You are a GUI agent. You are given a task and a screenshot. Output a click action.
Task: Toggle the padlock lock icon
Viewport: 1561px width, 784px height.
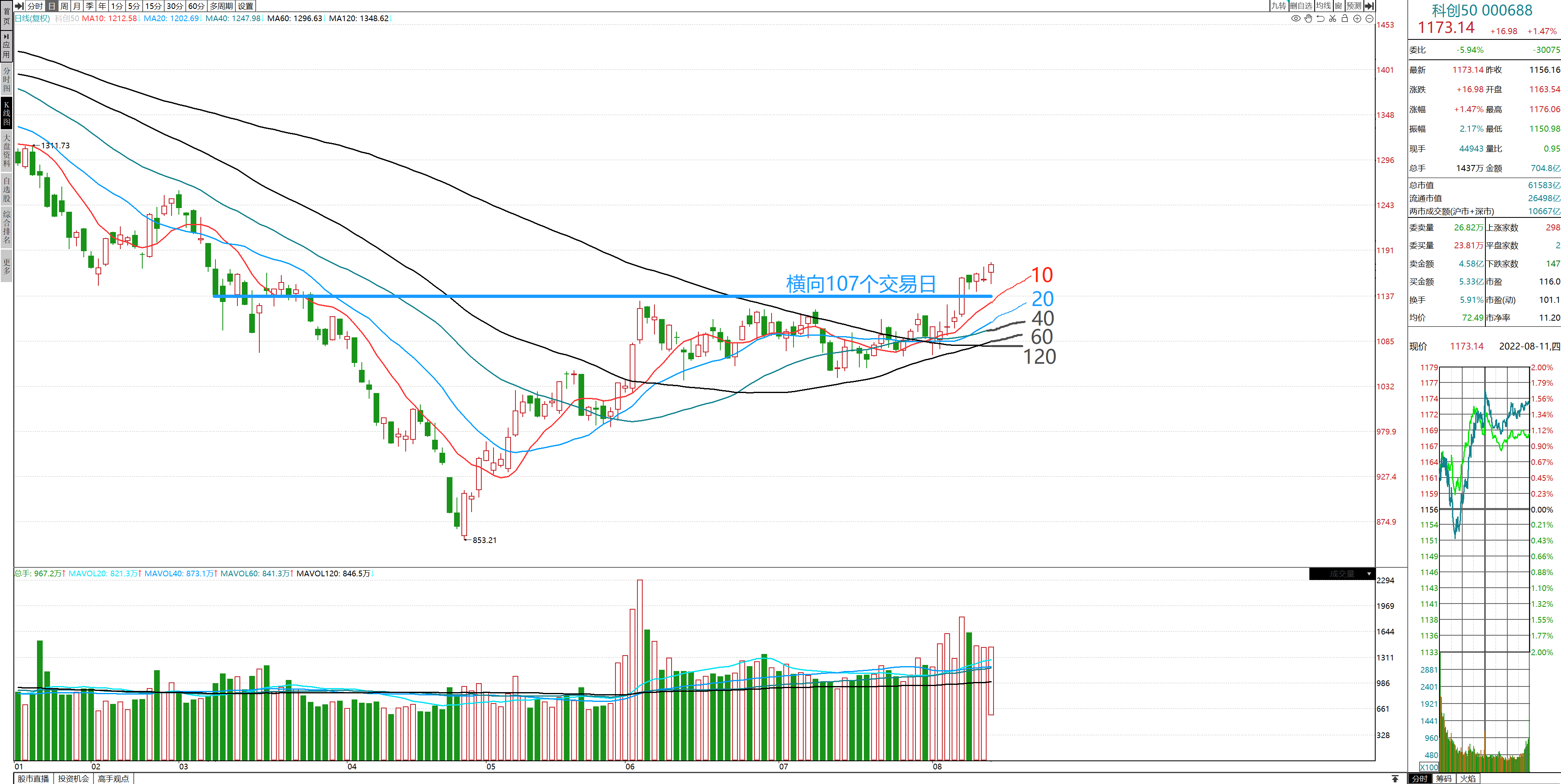click(1345, 19)
